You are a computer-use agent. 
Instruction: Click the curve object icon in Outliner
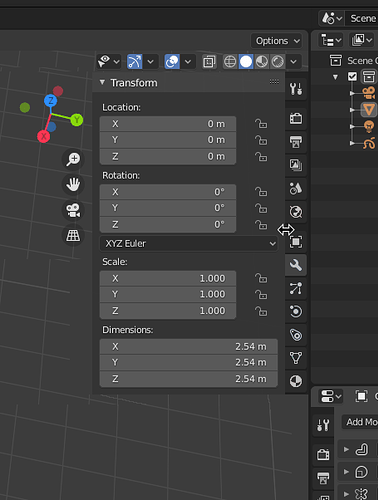[x=369, y=143]
